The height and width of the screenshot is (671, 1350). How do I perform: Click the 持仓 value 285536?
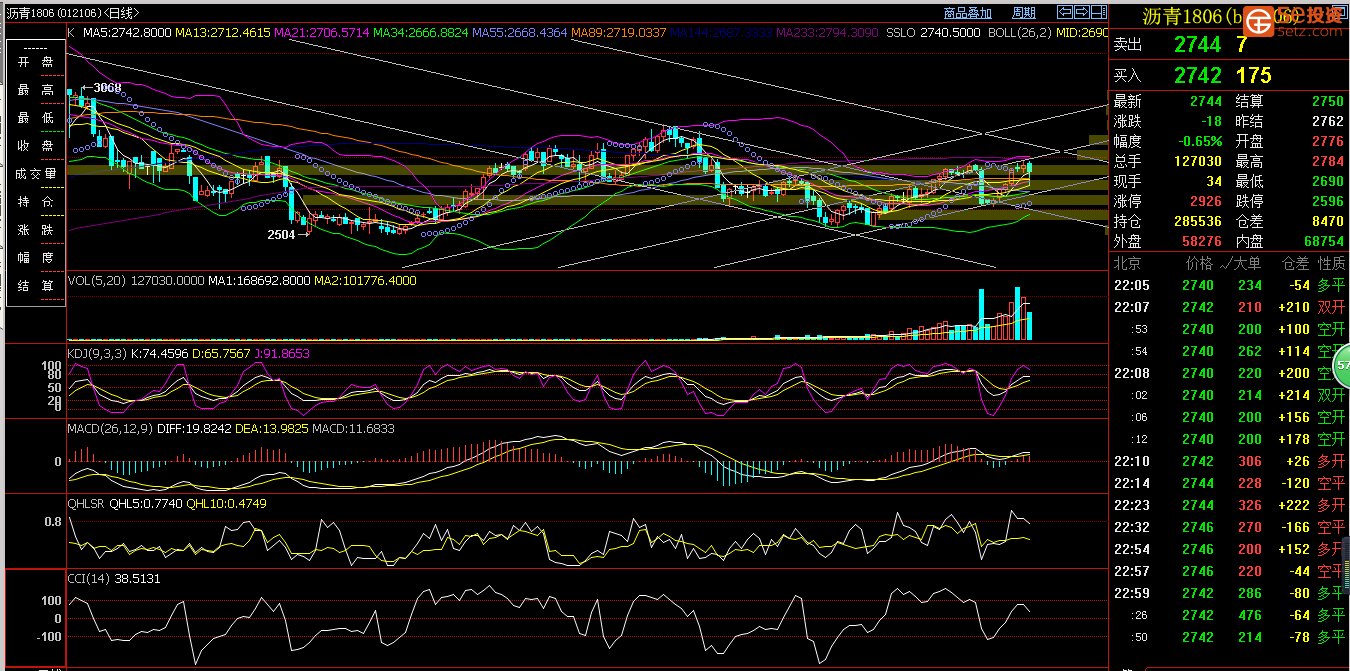1196,222
